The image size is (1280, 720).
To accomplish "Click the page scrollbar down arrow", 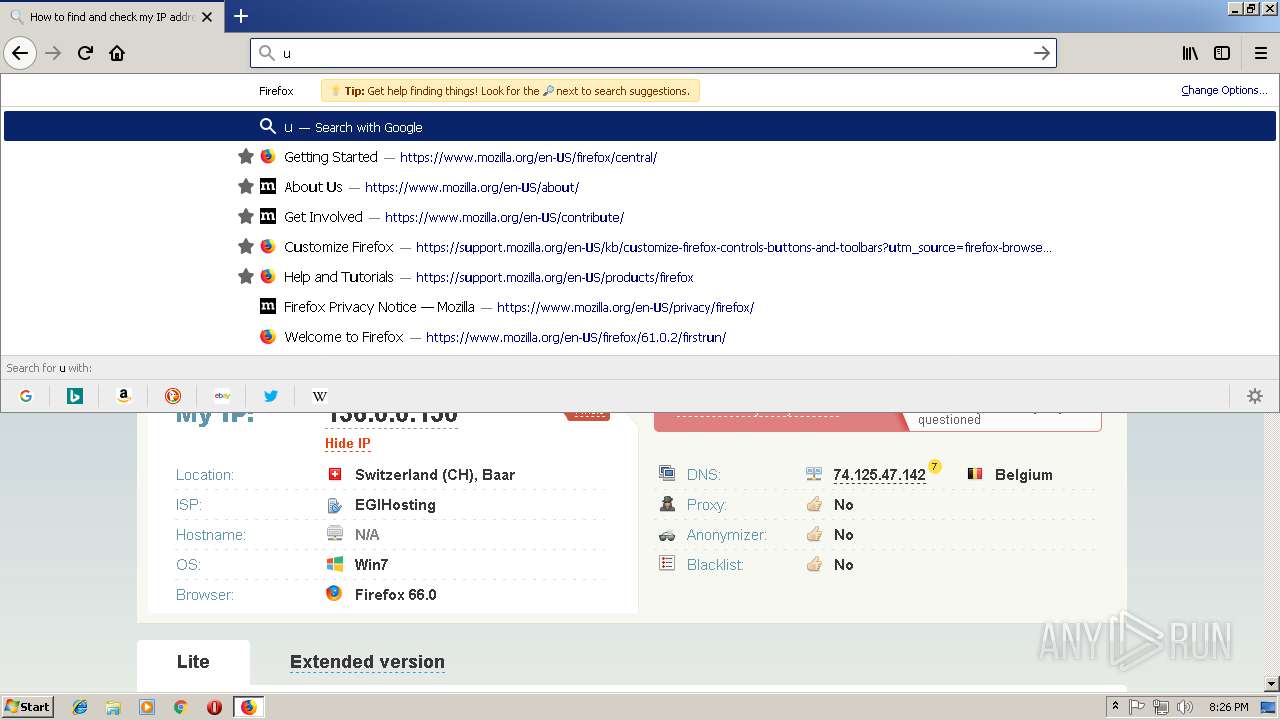I will tap(1271, 684).
